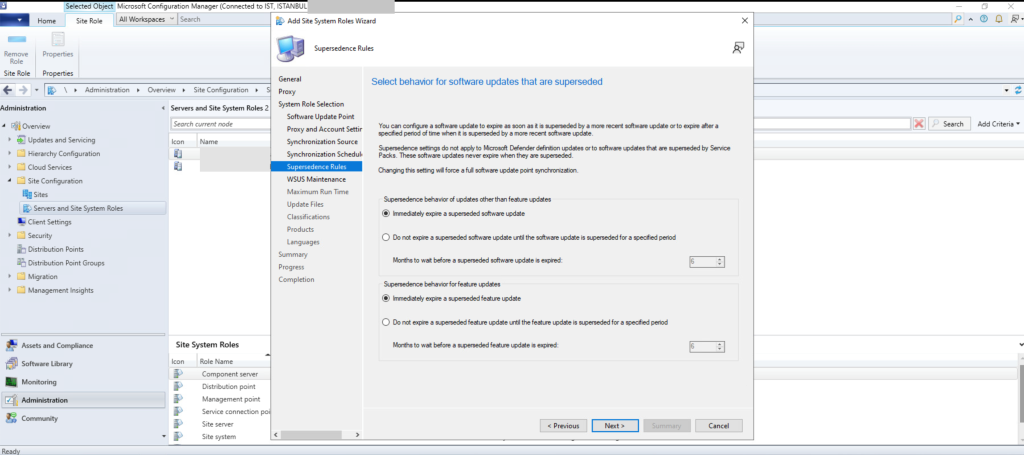
Task: Select 'Do not expire a superseded feature update' option
Action: (387, 322)
